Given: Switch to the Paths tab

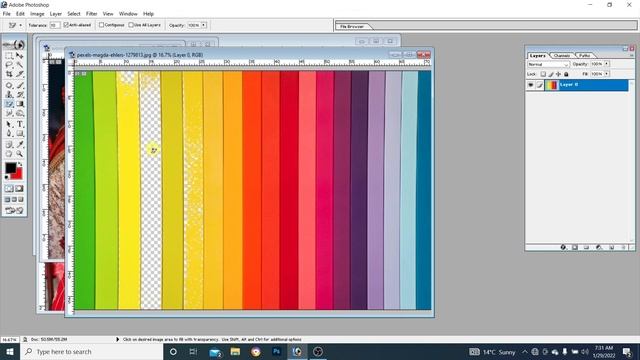Looking at the screenshot, I should pos(584,55).
